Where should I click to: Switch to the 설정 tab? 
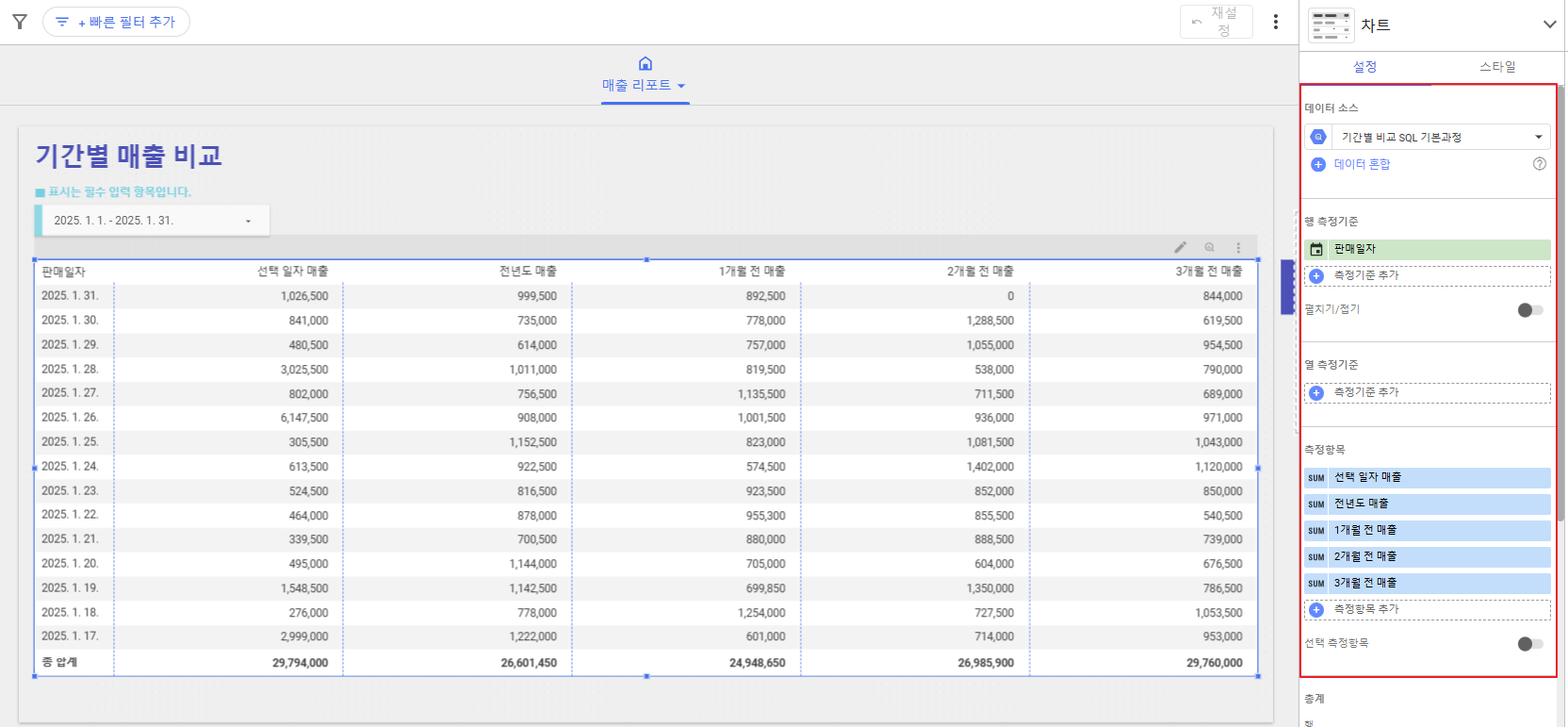pos(1364,67)
